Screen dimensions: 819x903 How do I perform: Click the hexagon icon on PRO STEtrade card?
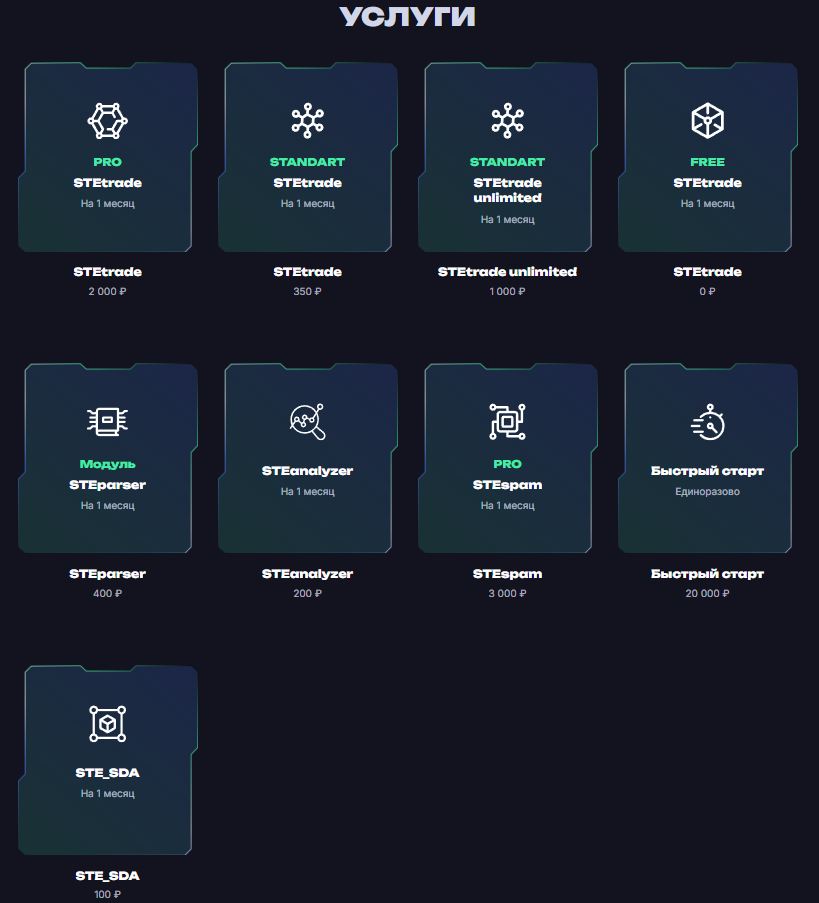coord(108,120)
